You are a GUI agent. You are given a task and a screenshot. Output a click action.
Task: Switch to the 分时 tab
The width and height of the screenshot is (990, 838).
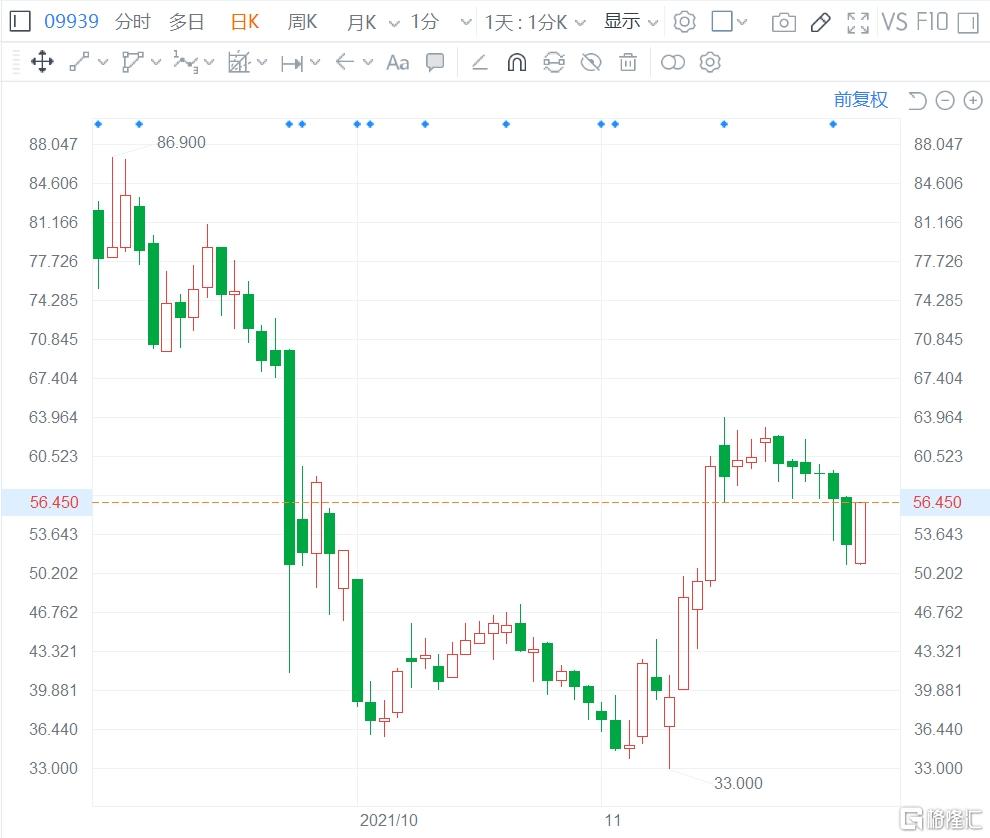[132, 22]
